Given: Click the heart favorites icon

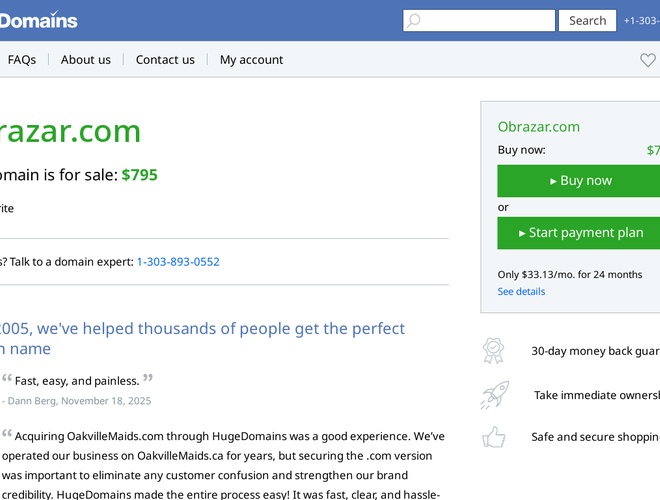Looking at the screenshot, I should 648,60.
